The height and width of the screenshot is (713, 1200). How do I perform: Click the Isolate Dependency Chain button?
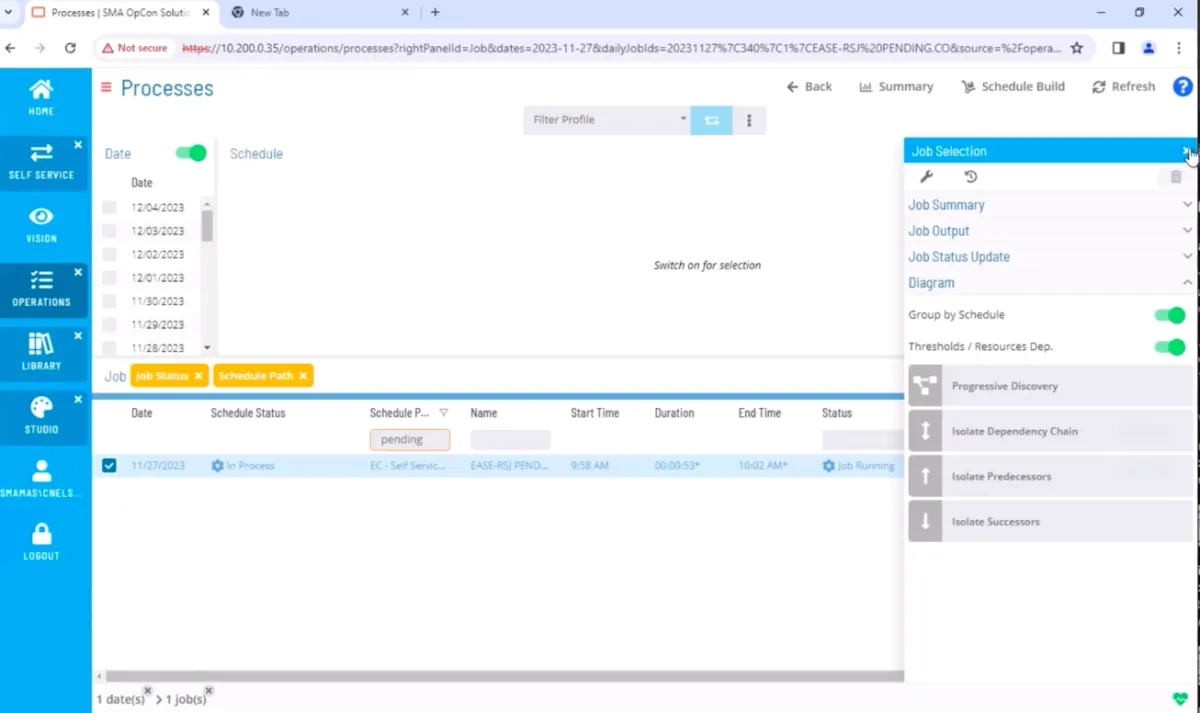1050,431
